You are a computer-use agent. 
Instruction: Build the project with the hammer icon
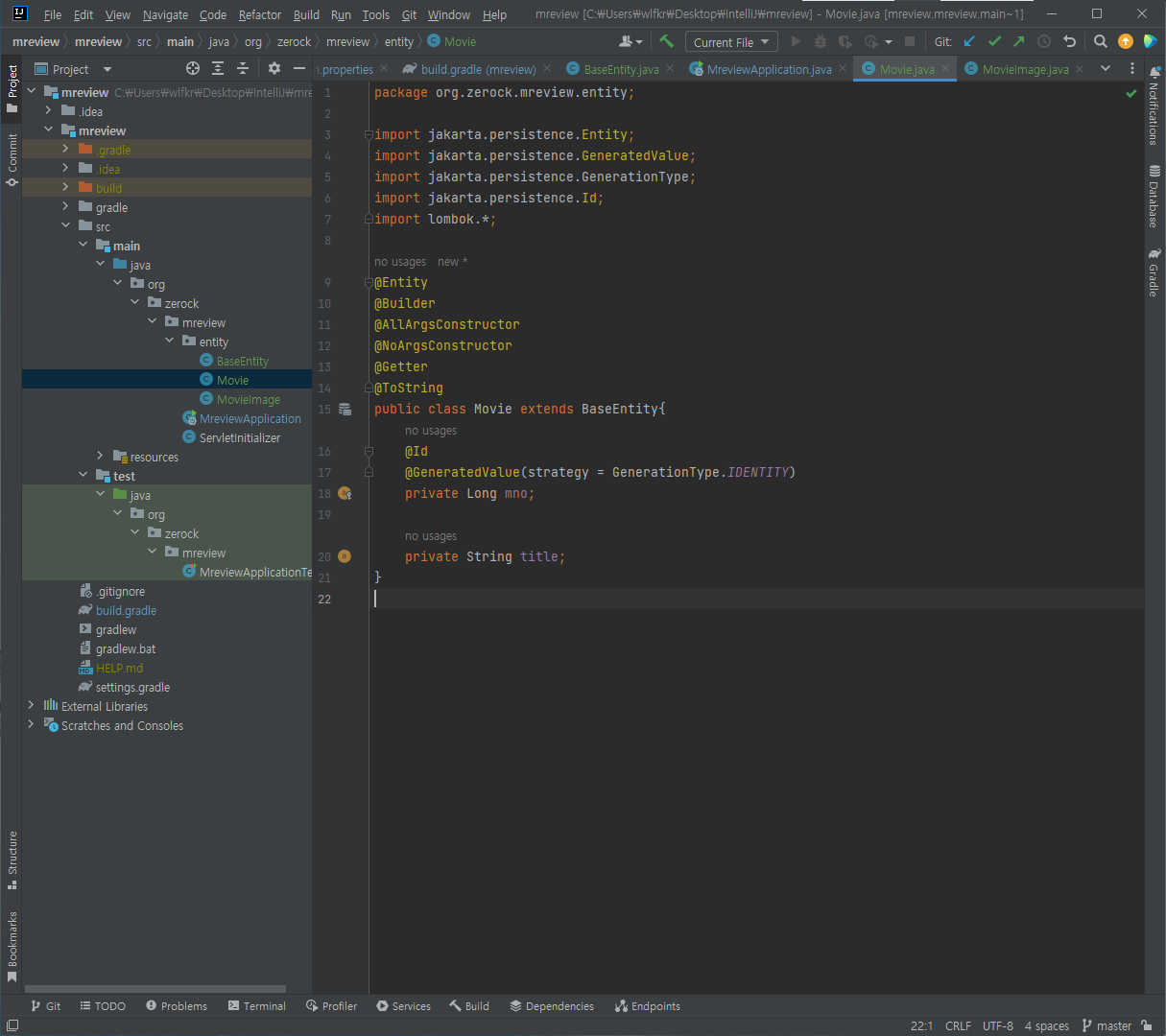click(666, 41)
